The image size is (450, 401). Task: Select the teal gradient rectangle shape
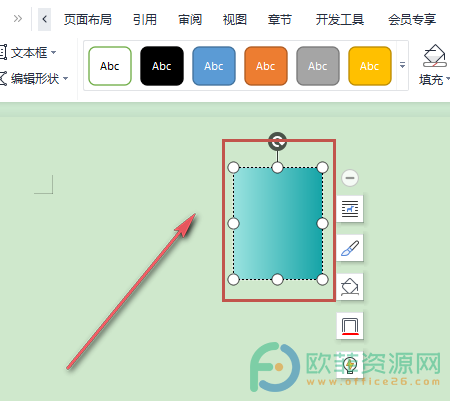tap(278, 223)
